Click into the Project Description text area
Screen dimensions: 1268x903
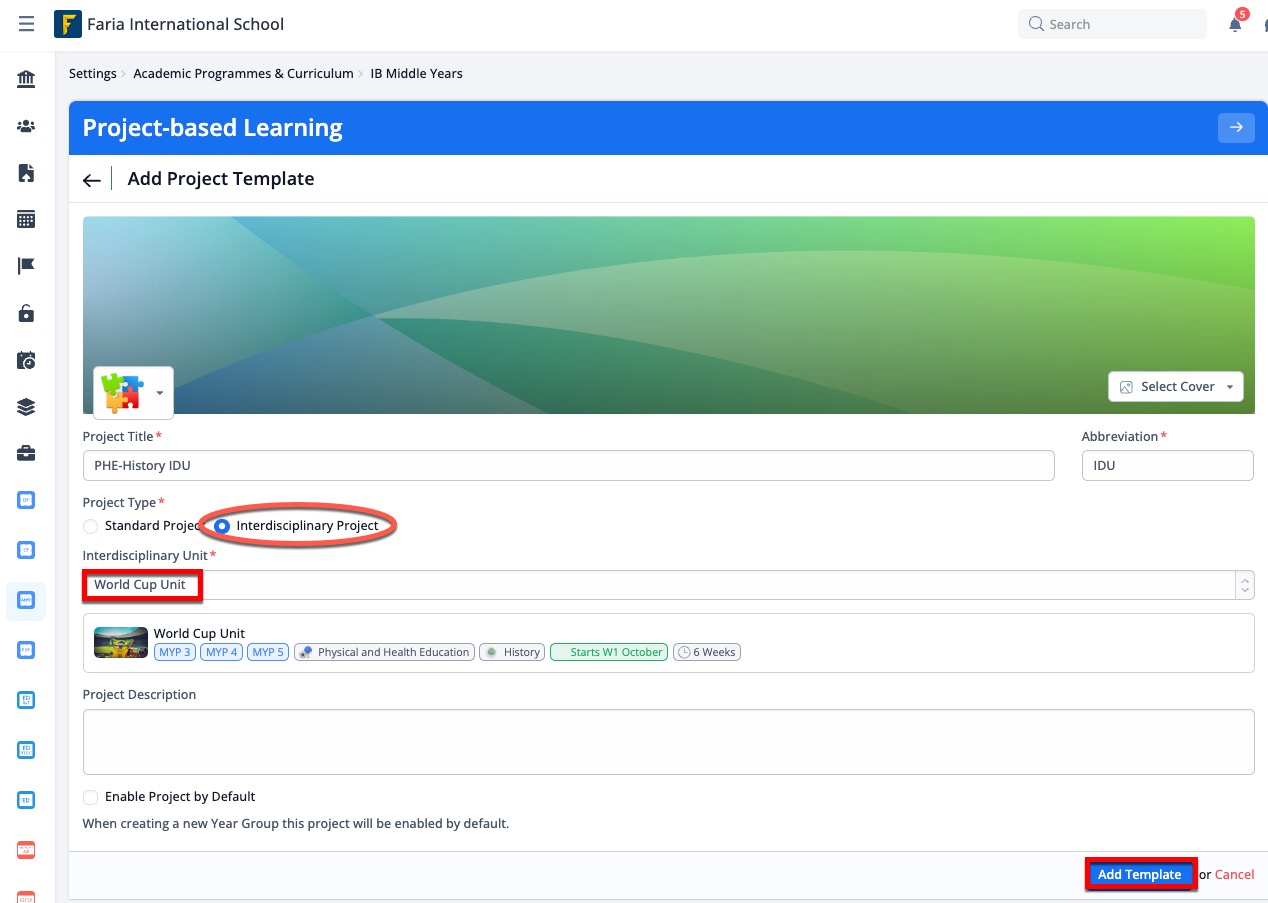(667, 741)
